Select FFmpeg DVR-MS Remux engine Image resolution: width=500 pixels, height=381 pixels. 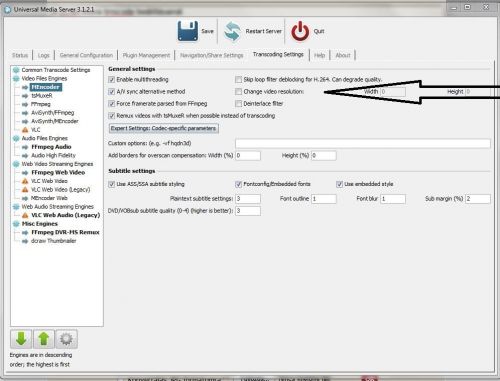click(x=65, y=232)
